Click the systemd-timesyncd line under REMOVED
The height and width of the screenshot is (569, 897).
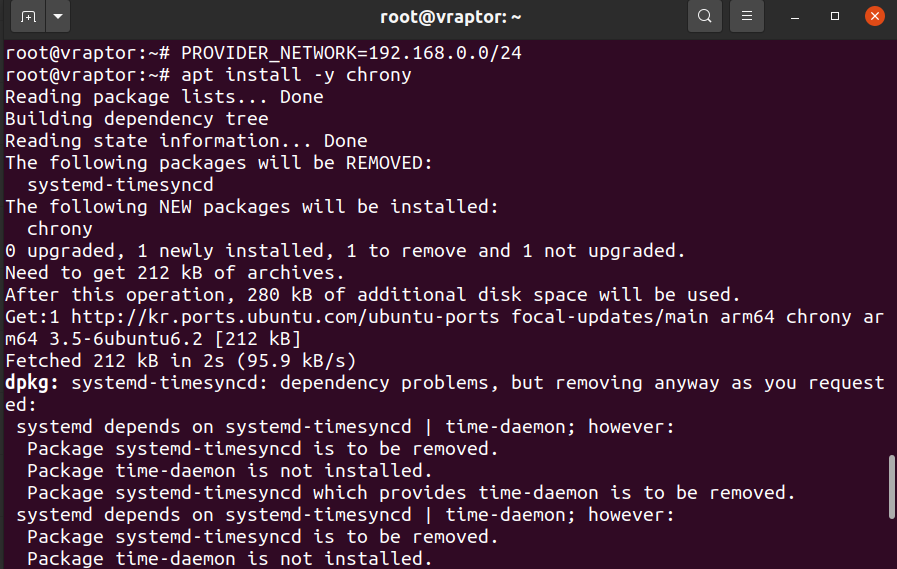tap(120, 185)
